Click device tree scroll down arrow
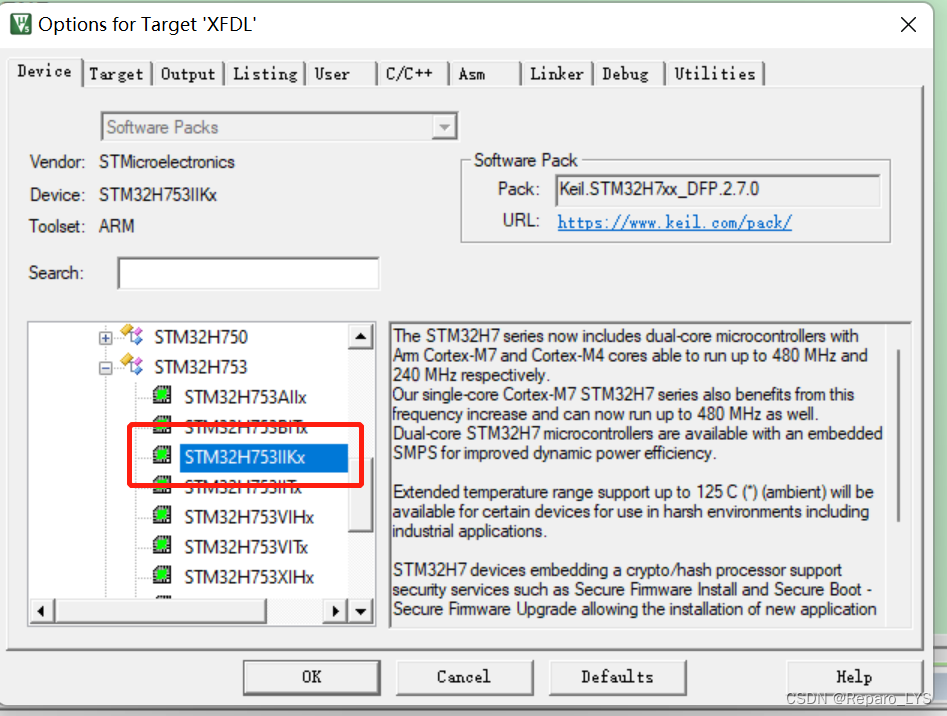This screenshot has width=947, height=716. click(361, 612)
